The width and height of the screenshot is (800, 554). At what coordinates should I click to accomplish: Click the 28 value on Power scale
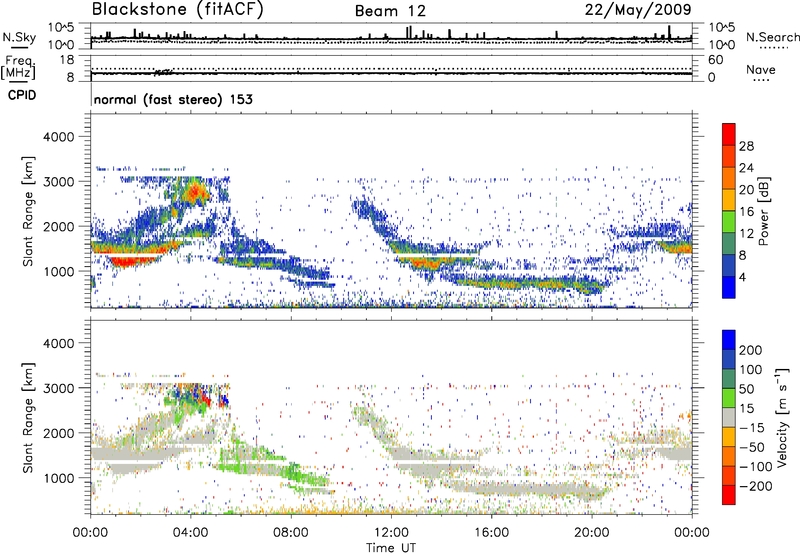point(746,146)
